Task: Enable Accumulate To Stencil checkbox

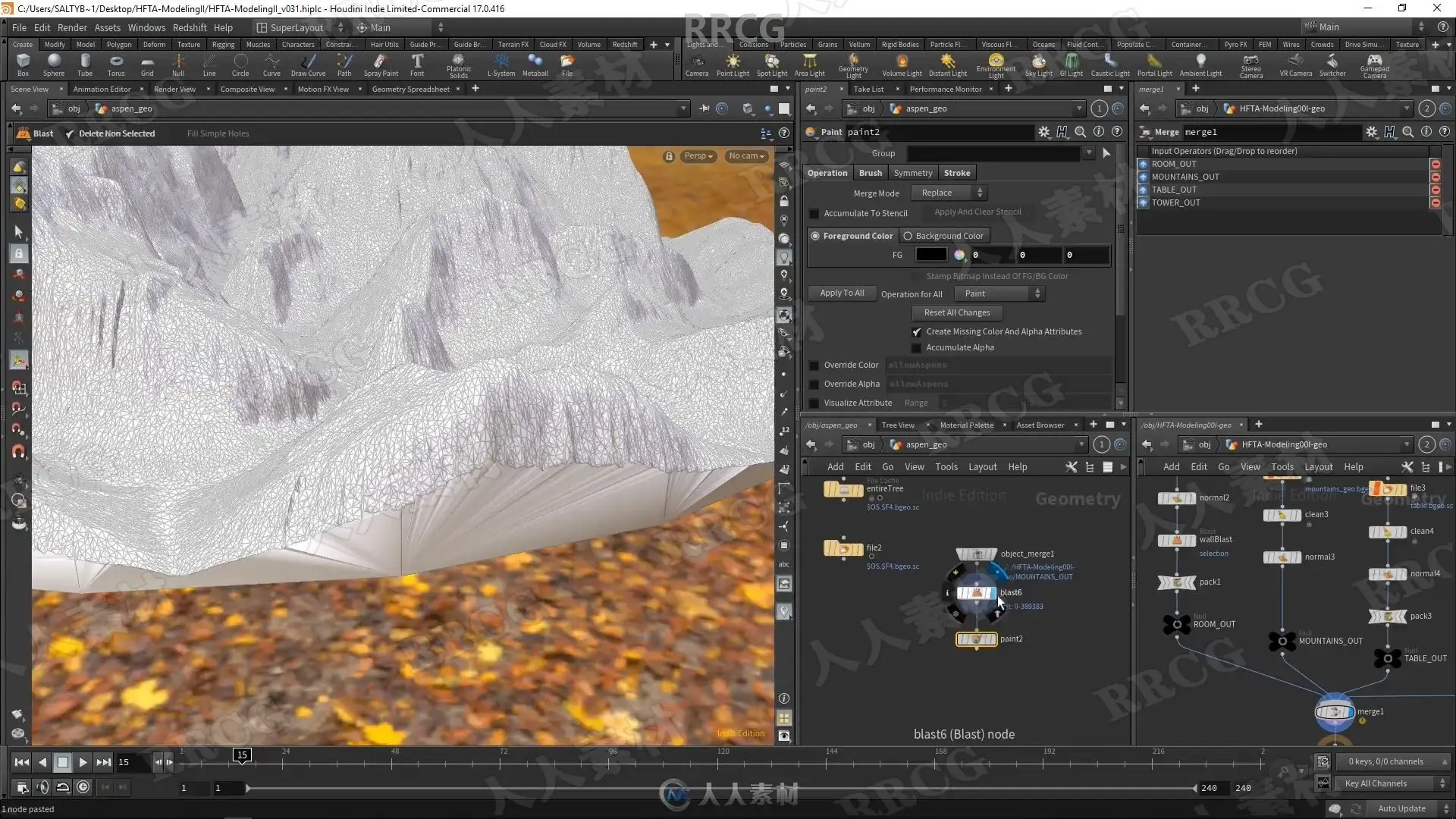Action: (x=814, y=214)
